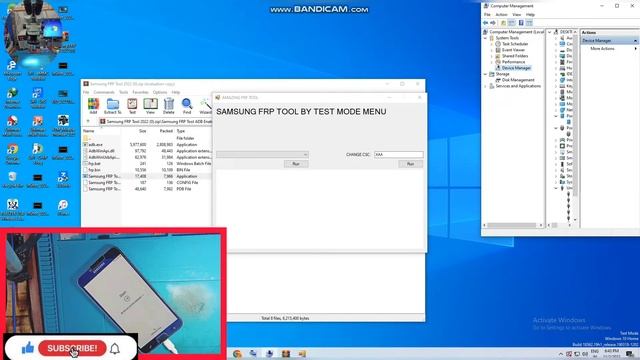Select Samsung FRP Tool CONFIG file row
Screen dimensions: 640x360
tap(147, 182)
